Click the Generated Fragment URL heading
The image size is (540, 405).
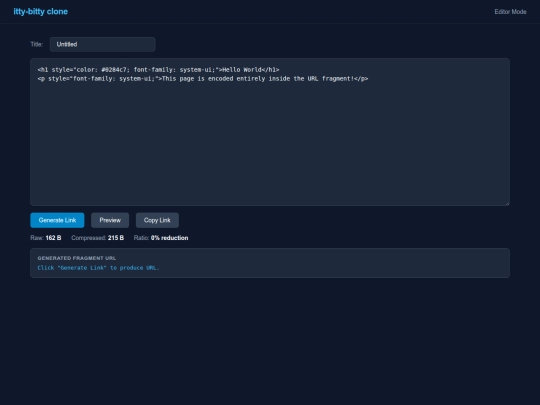coord(77,258)
